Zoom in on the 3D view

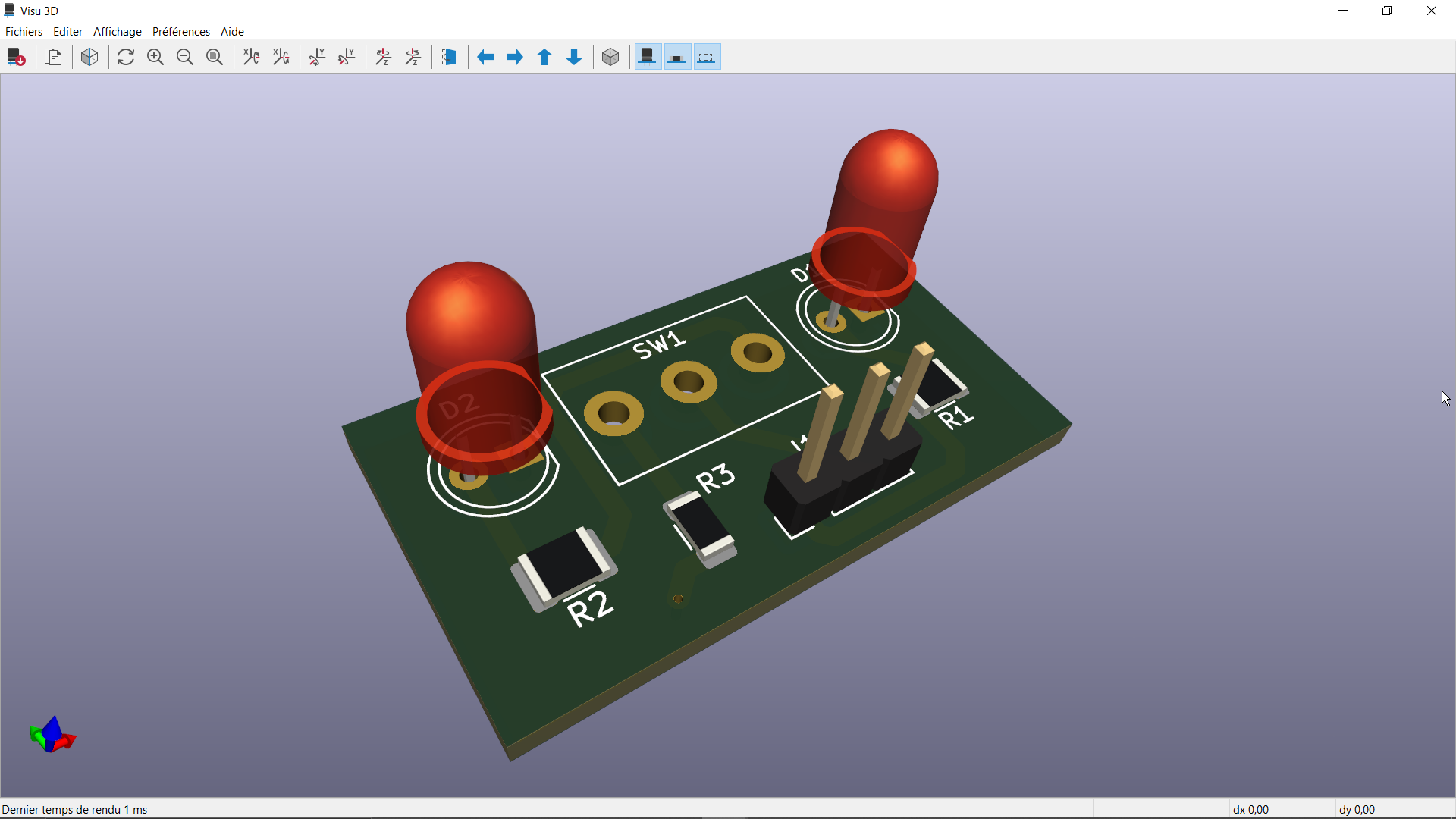point(155,57)
